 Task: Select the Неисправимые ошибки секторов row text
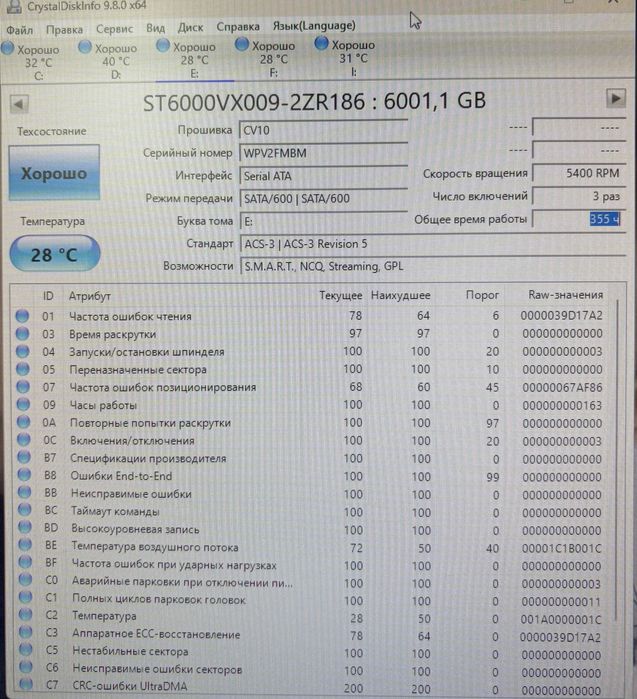[x=157, y=669]
